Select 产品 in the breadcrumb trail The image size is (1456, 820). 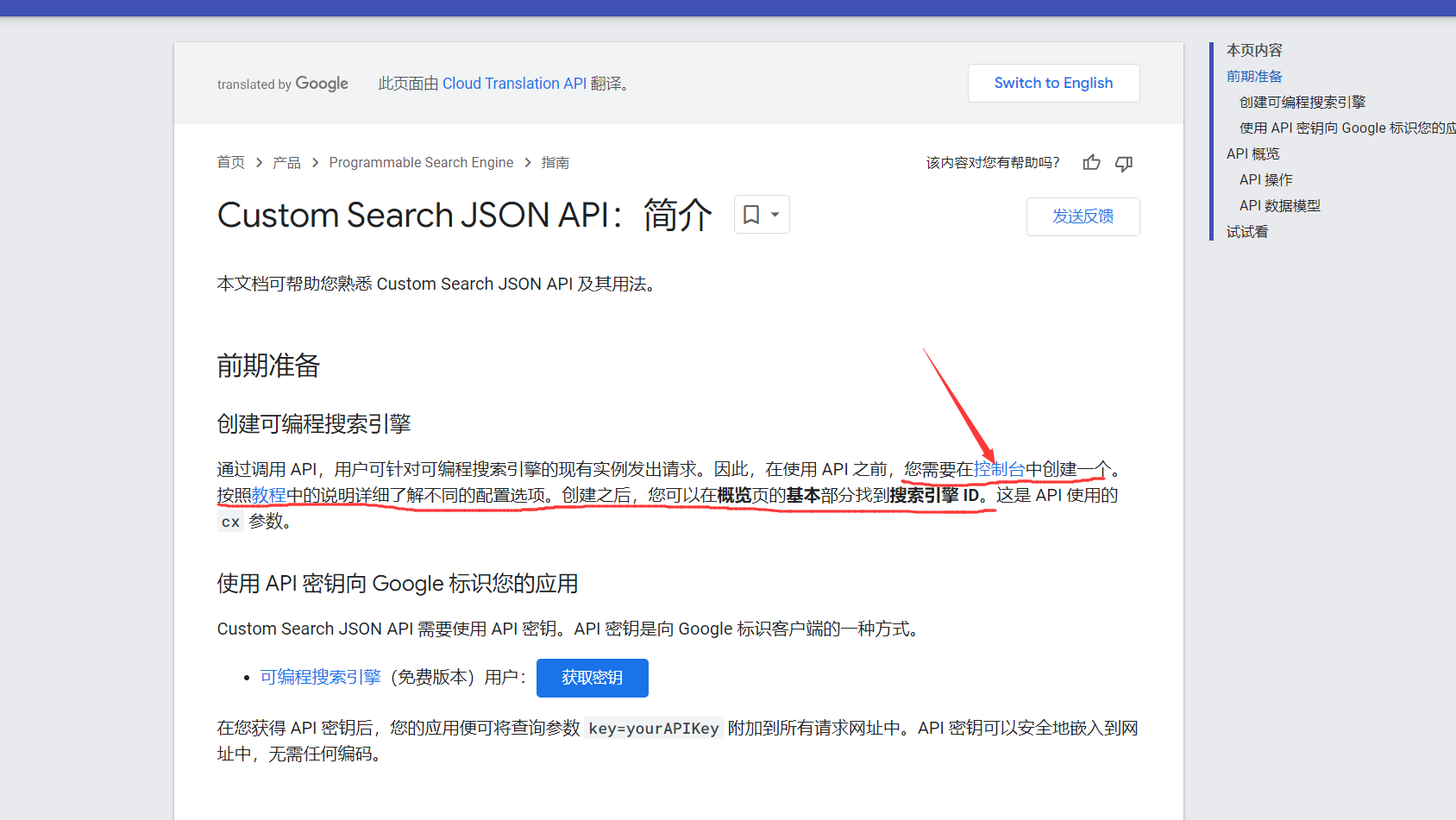click(286, 163)
